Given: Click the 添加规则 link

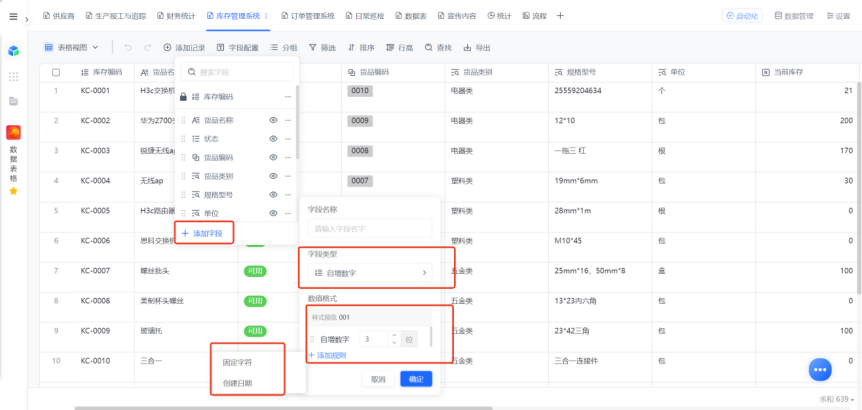Looking at the screenshot, I should (x=328, y=355).
